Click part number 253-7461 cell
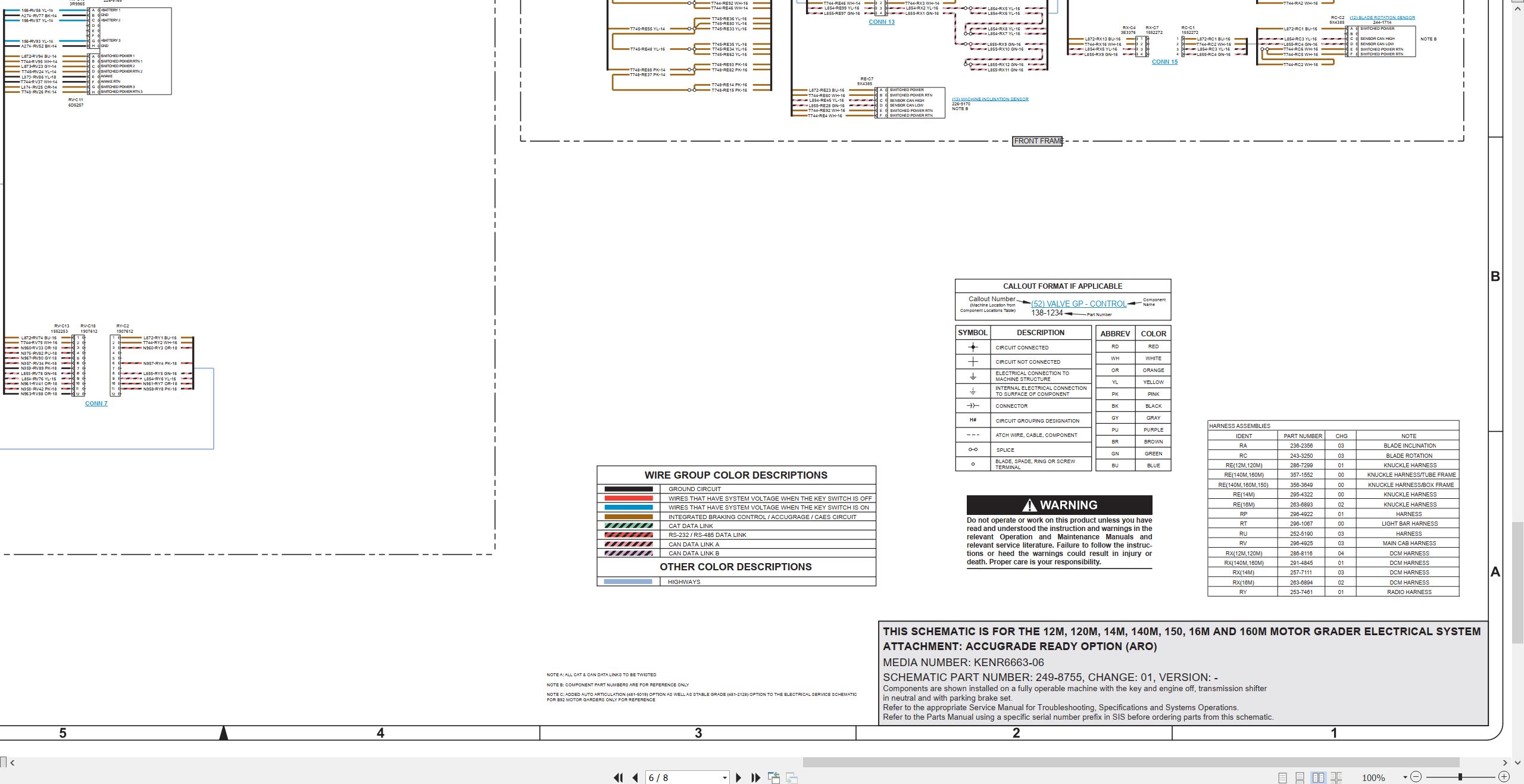The image size is (1524, 784). [x=1302, y=592]
